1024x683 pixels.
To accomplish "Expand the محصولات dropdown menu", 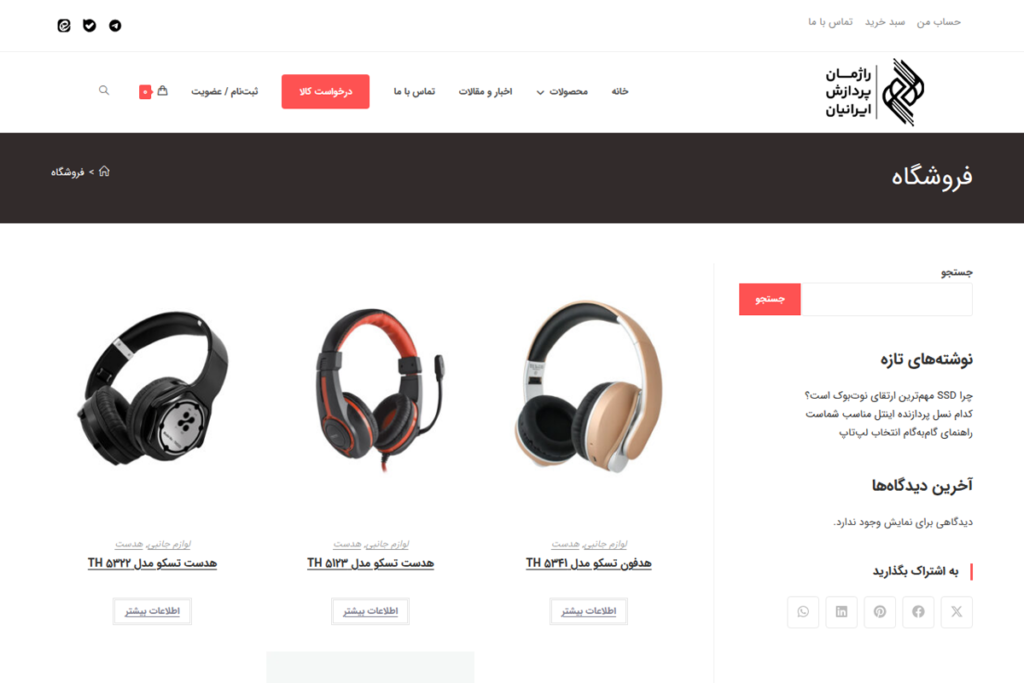I will pyautogui.click(x=562, y=91).
